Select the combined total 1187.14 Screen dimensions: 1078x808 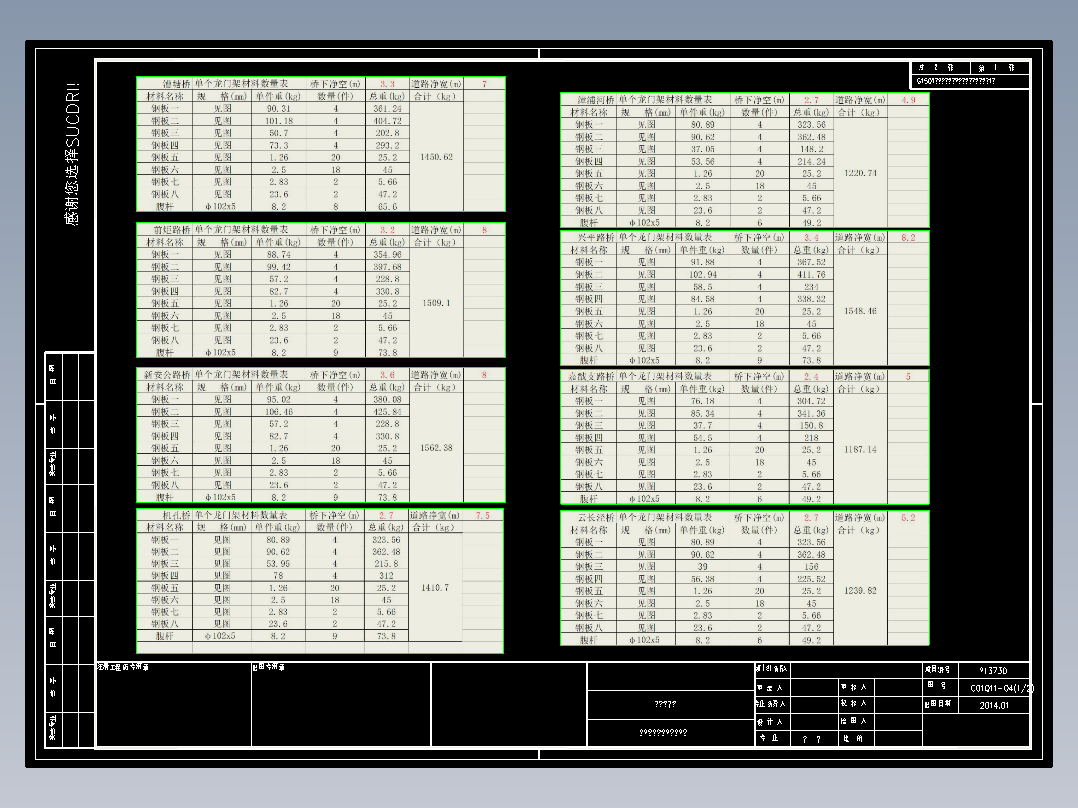(860, 450)
